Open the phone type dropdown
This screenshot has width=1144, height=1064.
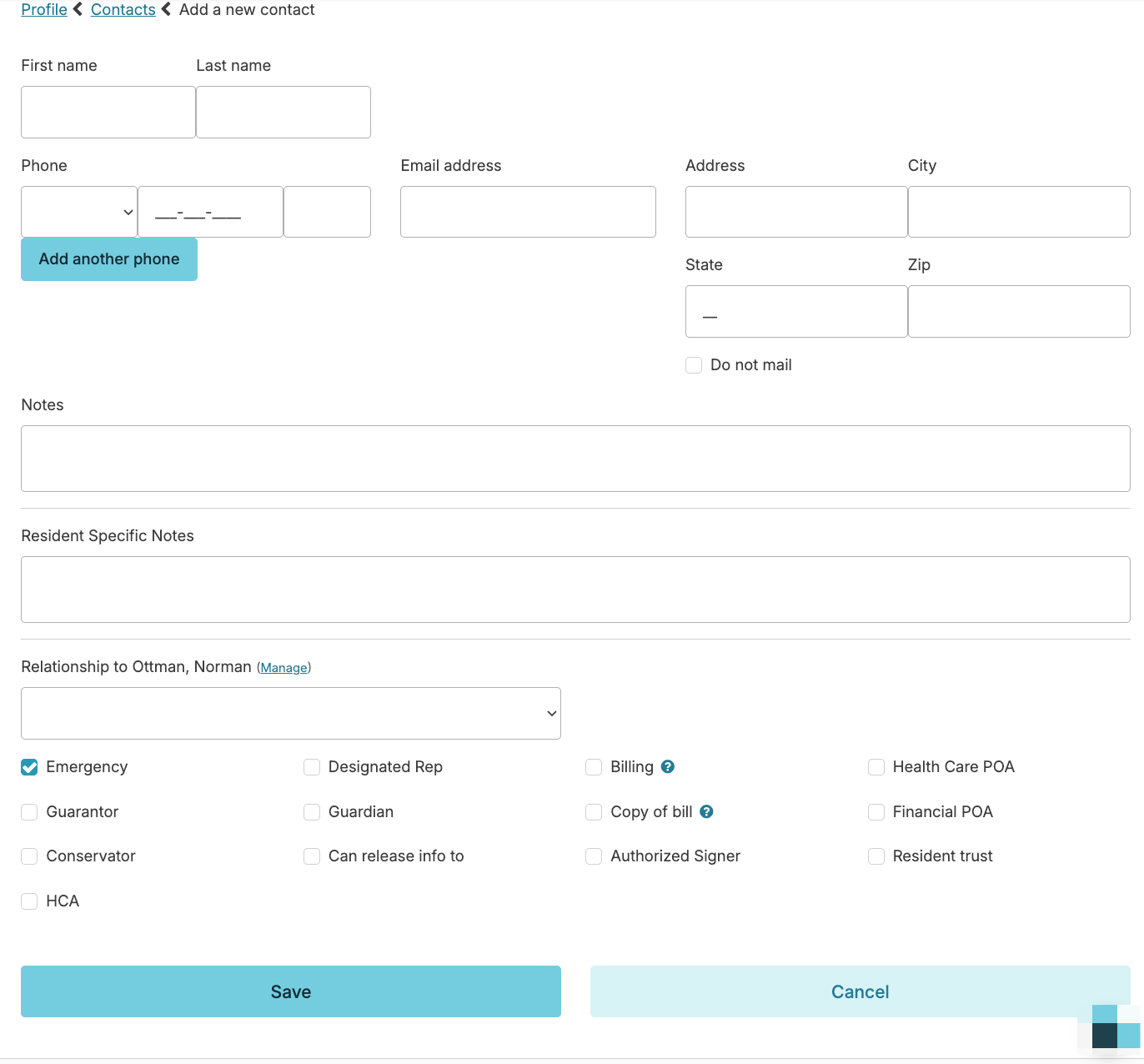(79, 212)
